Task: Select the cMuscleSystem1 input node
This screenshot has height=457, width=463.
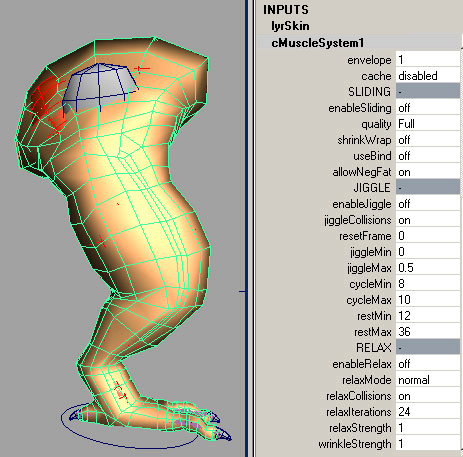Action: 317,43
